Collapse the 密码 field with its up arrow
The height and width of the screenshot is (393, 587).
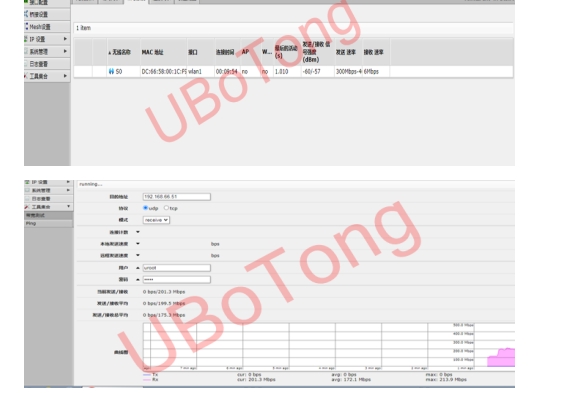coord(138,280)
